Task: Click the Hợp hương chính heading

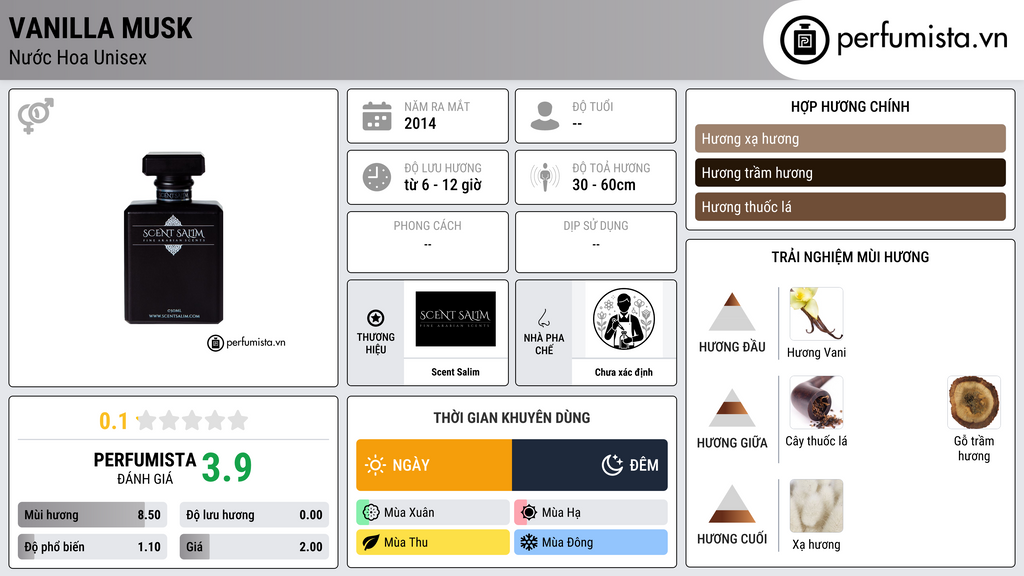Action: click(x=850, y=106)
